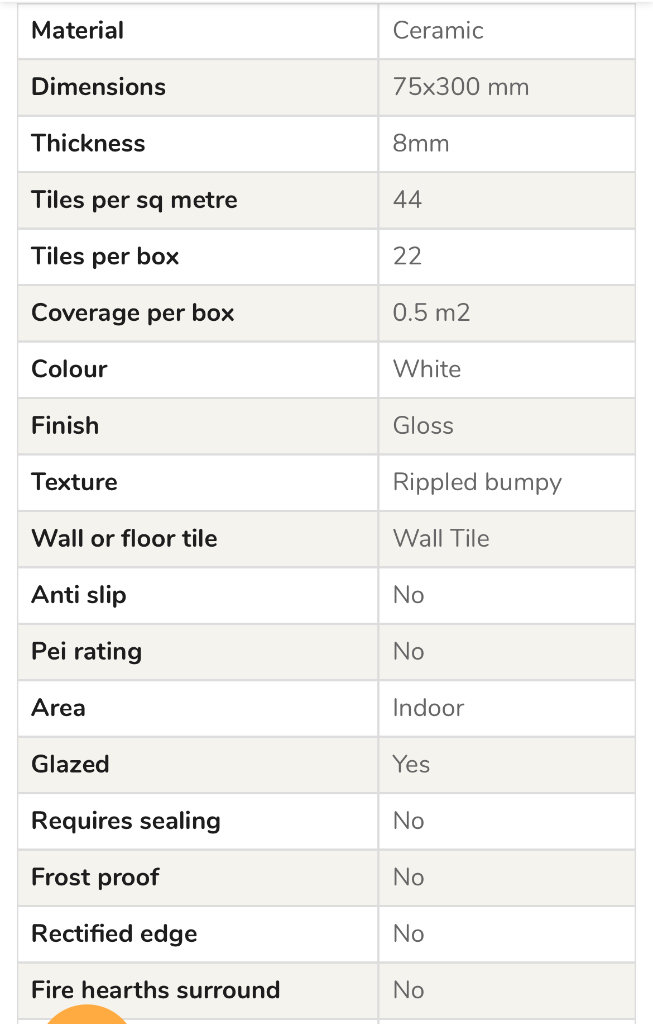Select the Frost proof label

pos(95,877)
